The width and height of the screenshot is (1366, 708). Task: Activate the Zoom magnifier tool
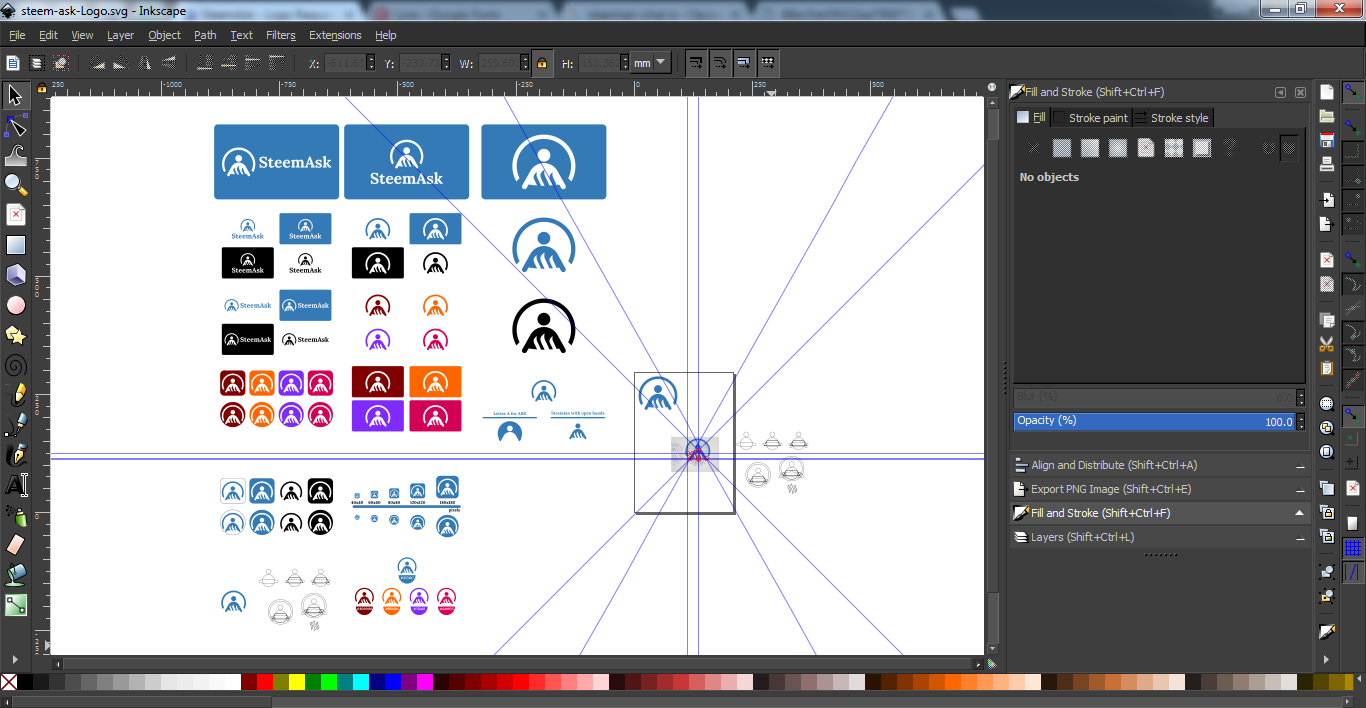point(15,184)
